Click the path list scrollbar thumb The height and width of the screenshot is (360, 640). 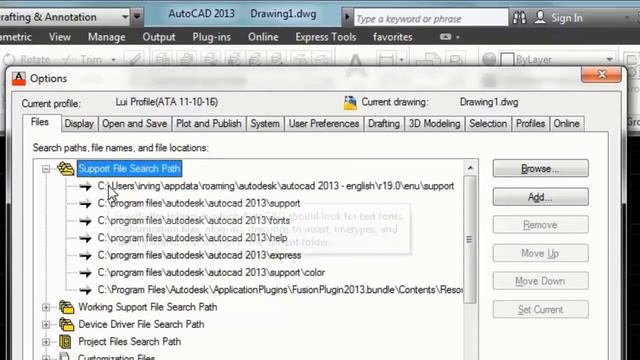pyautogui.click(x=470, y=240)
